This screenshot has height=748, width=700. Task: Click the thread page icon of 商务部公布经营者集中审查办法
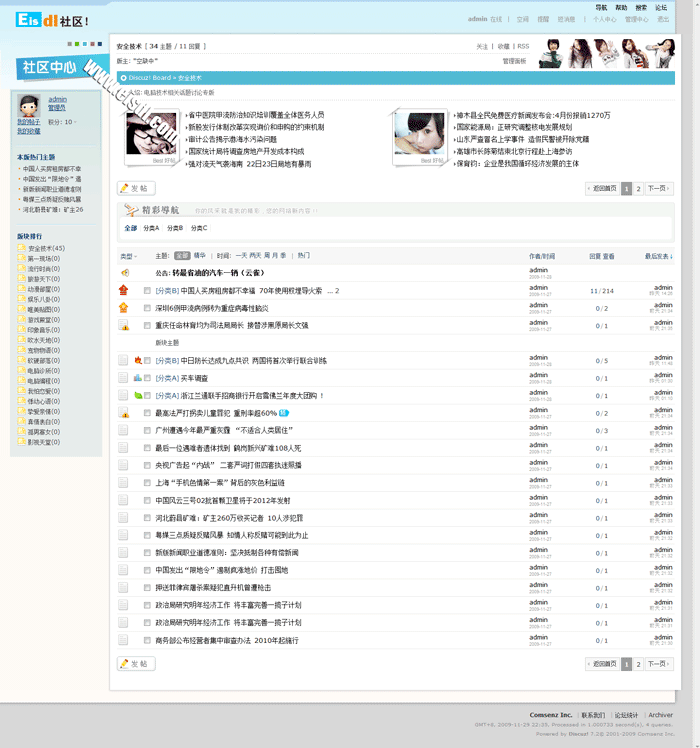tap(123, 640)
